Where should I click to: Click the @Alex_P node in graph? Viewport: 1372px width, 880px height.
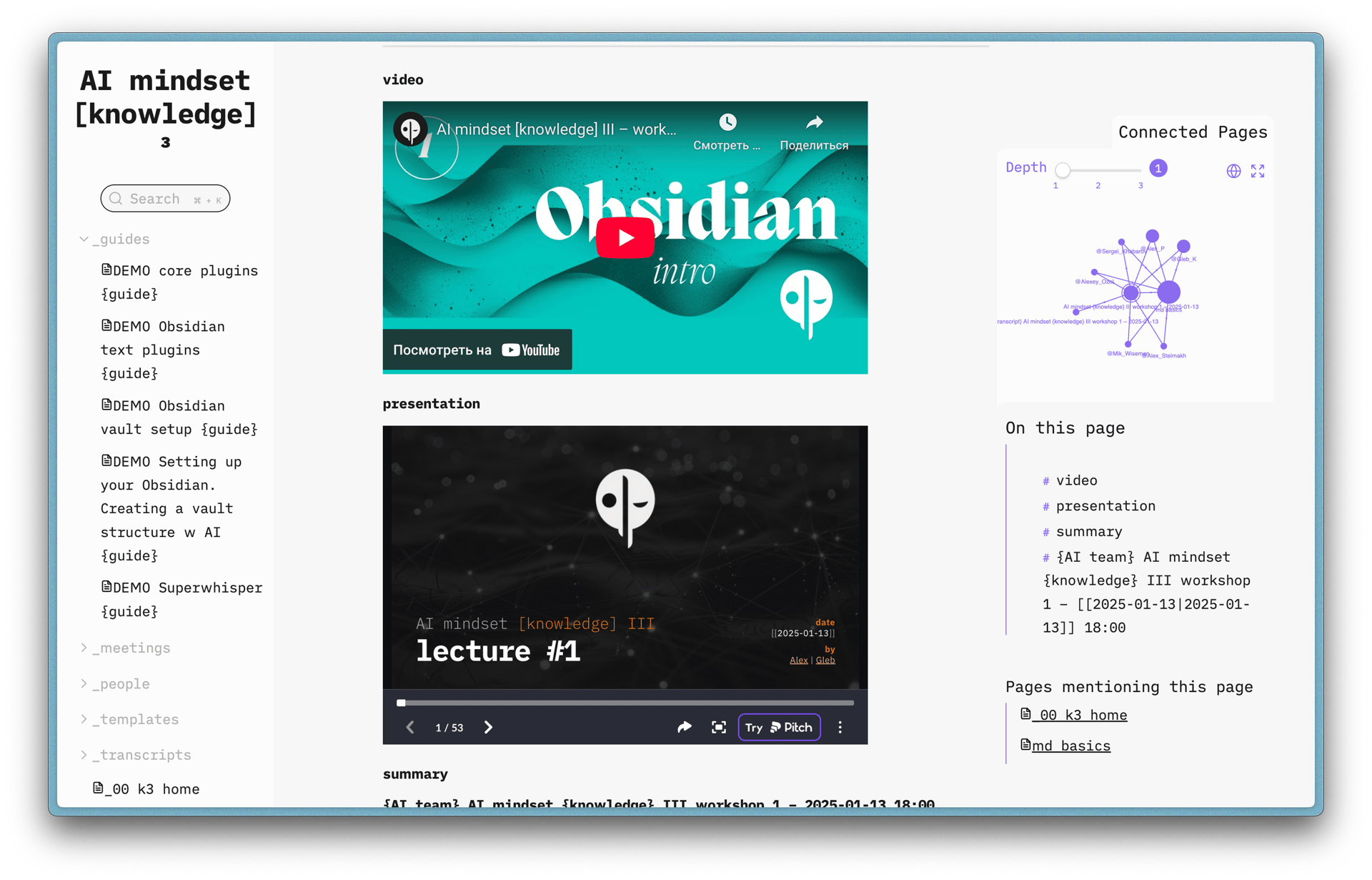pyautogui.click(x=1152, y=236)
